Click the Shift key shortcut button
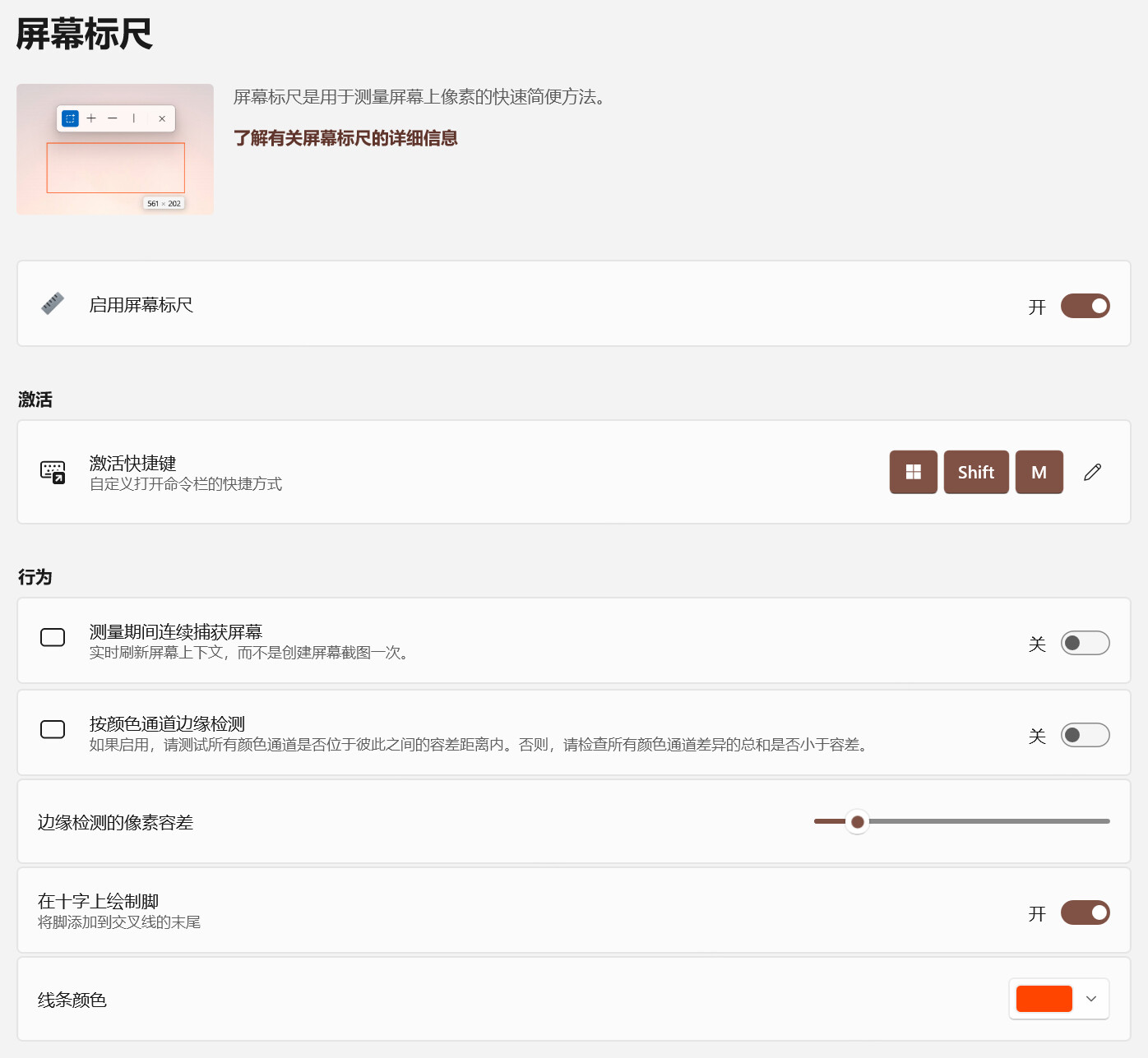This screenshot has width=1148, height=1058. (975, 472)
